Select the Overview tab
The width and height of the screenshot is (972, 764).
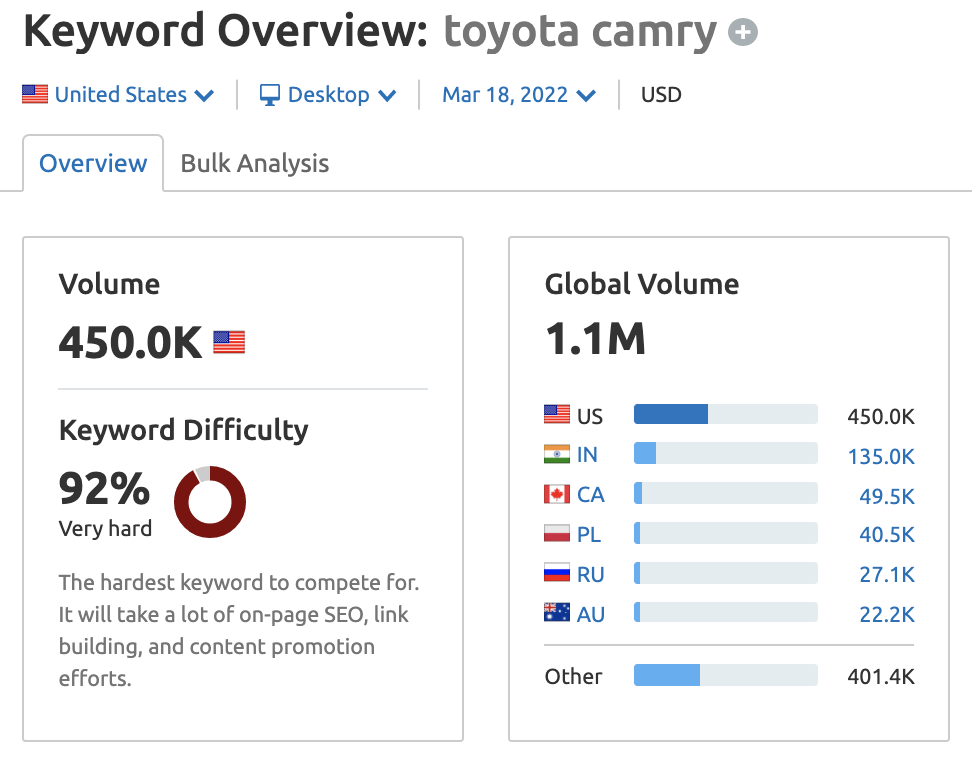point(92,162)
